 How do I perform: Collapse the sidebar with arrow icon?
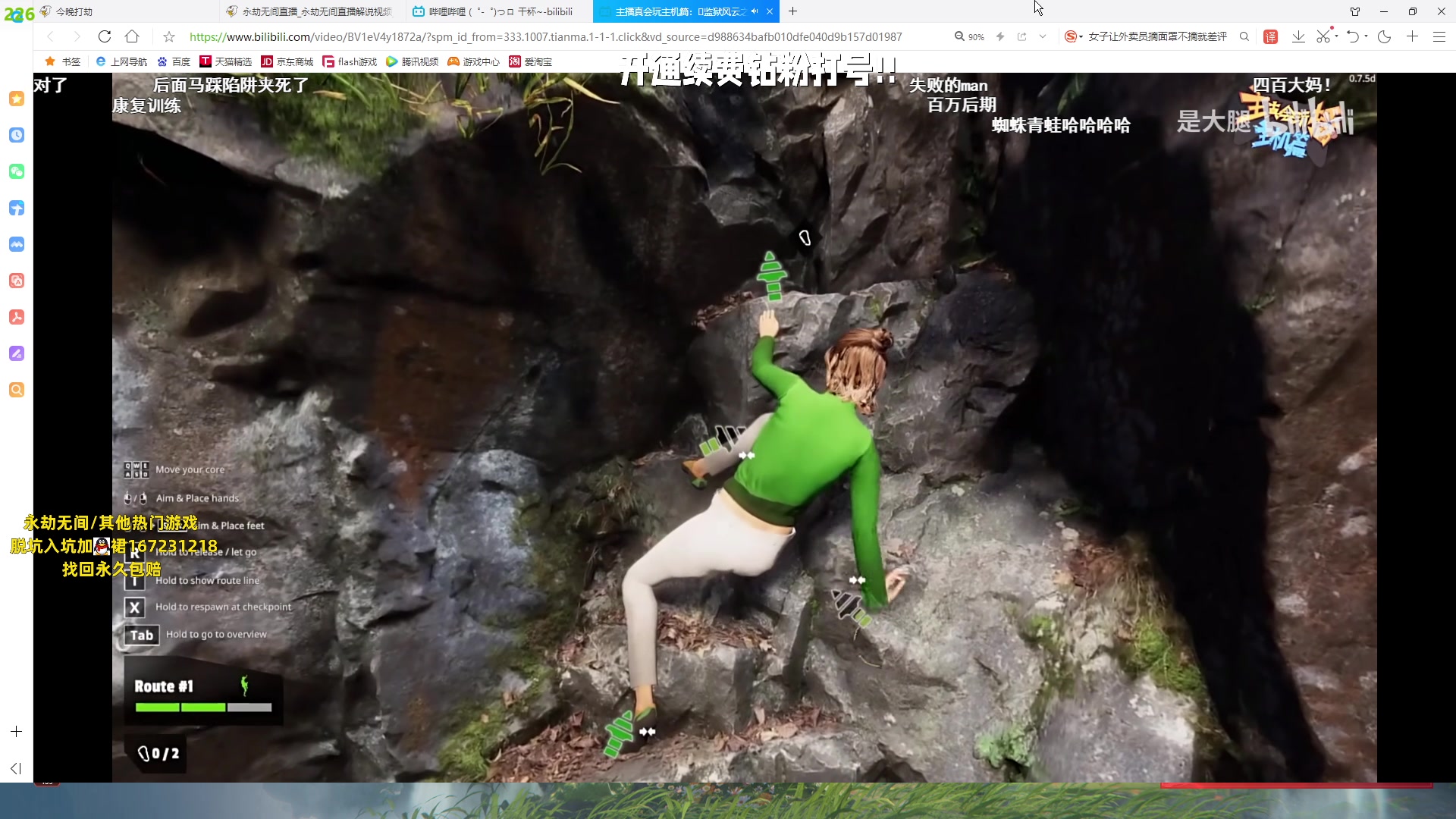[x=16, y=768]
